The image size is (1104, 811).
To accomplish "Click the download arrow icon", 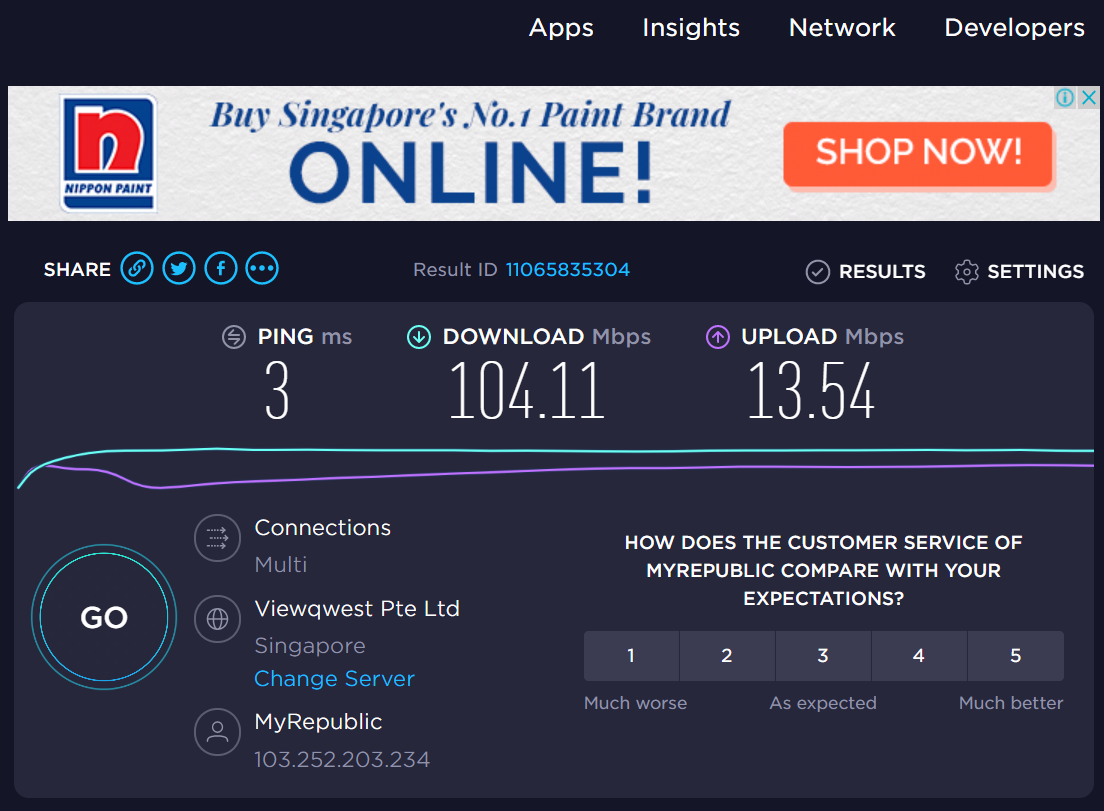I will [x=419, y=337].
